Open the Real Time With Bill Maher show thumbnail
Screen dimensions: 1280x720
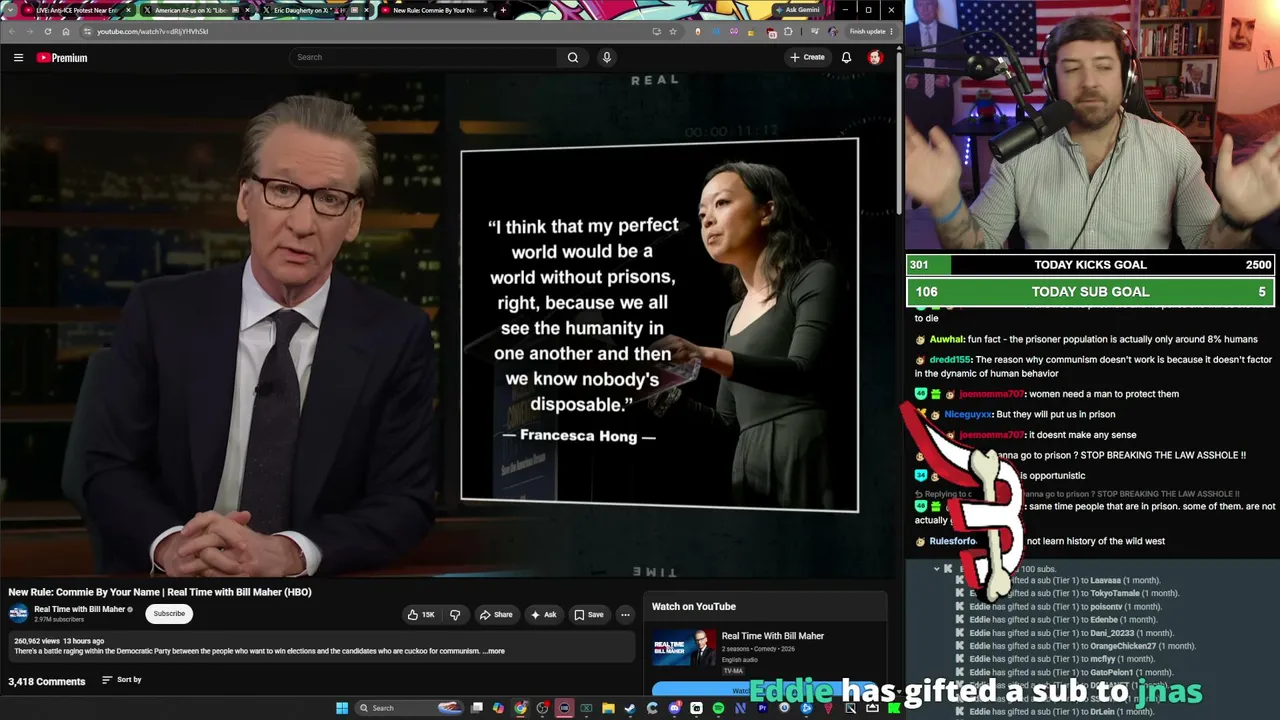pos(684,647)
